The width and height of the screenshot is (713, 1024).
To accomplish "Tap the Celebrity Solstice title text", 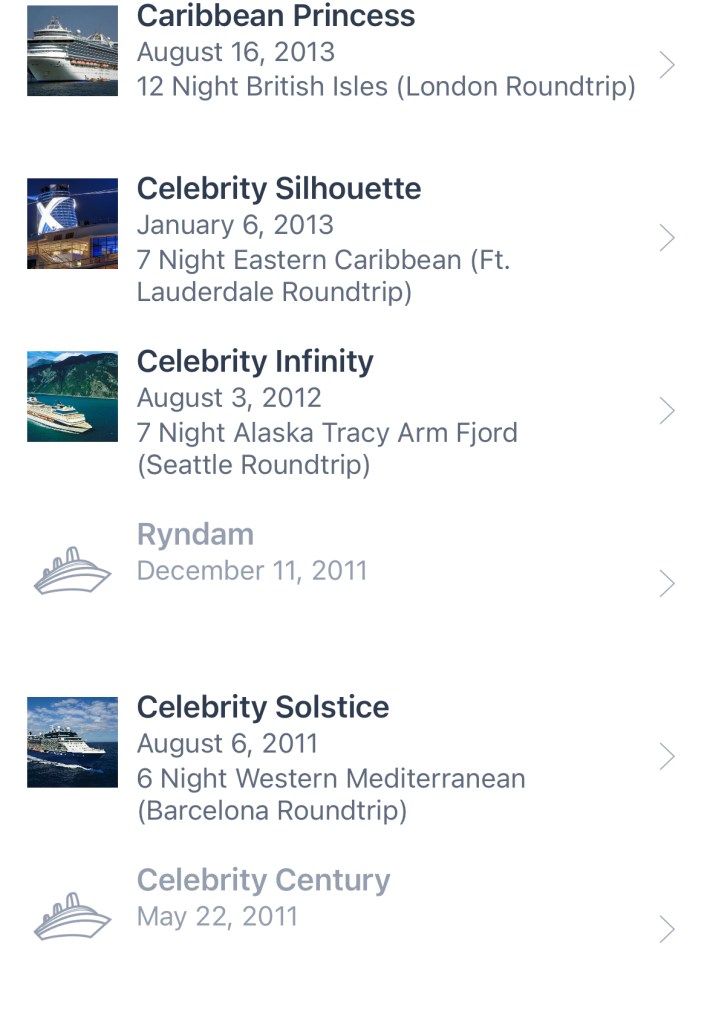I will 262,708.
